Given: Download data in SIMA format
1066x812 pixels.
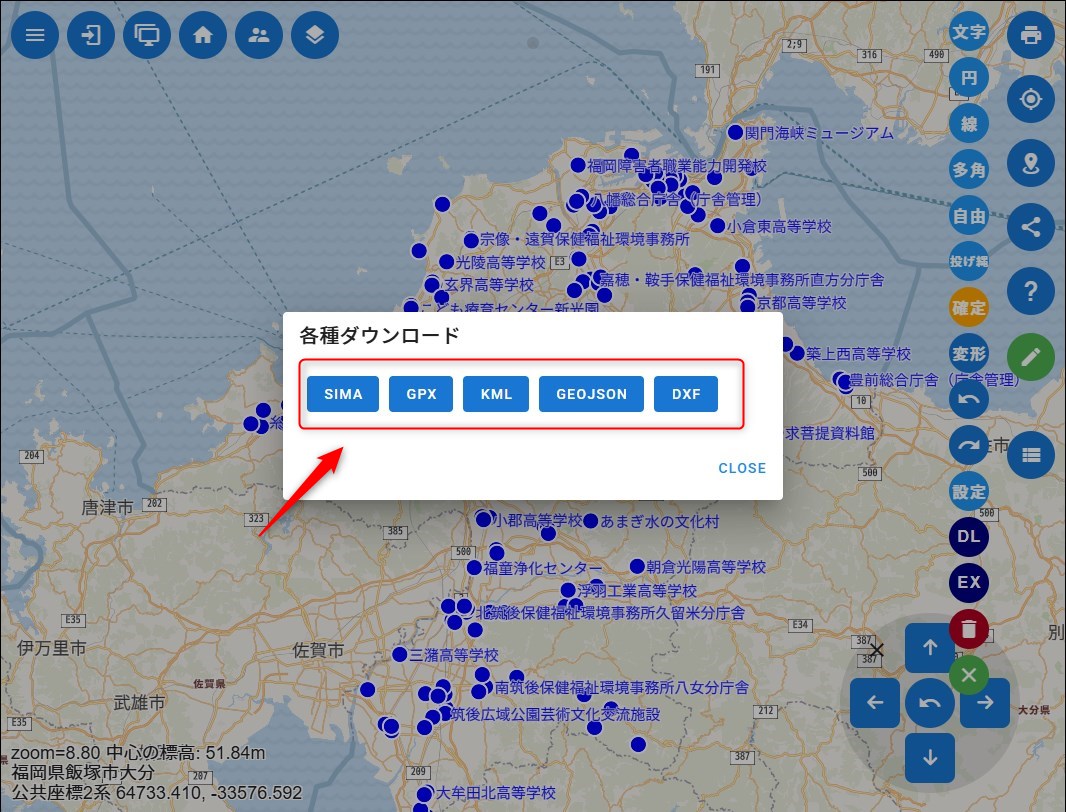Looking at the screenshot, I should pos(342,394).
